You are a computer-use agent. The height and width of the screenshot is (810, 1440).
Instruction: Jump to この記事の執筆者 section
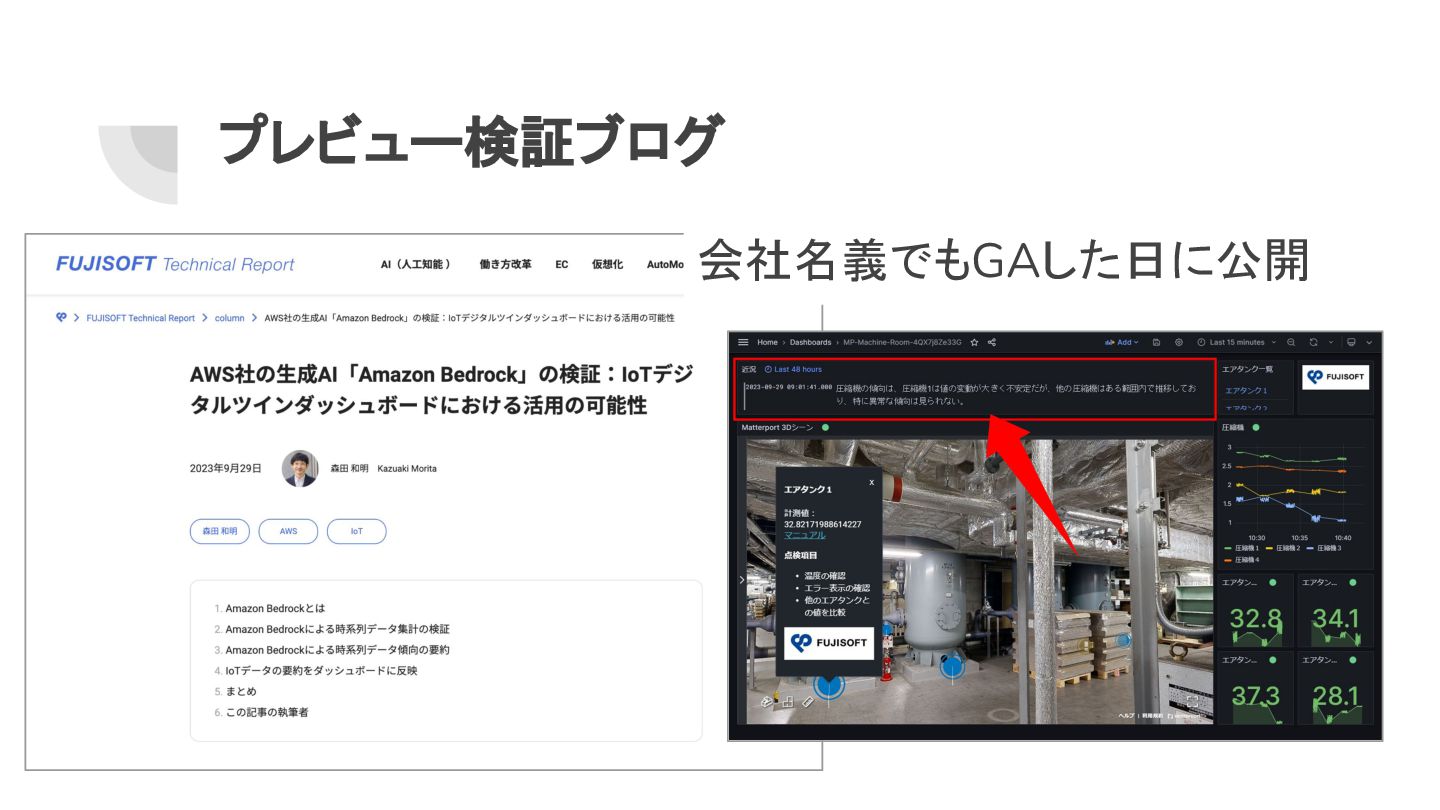(268, 712)
